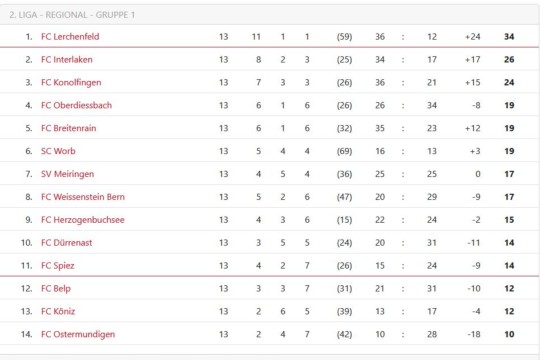Click FC Lerchenfeld's 34 points value
Screen dimensions: 540x360
(509, 37)
